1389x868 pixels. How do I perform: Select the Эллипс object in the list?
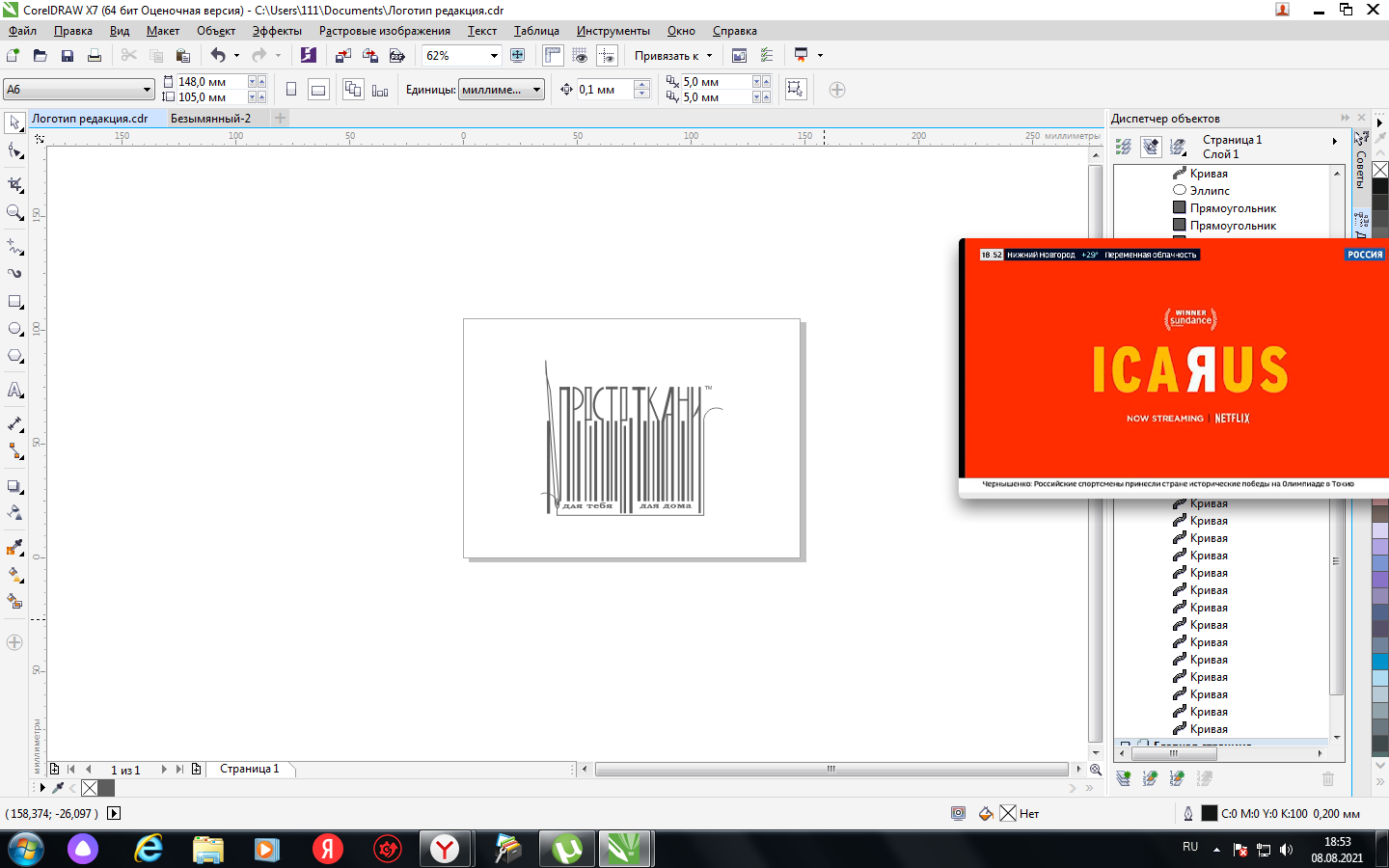(1210, 191)
